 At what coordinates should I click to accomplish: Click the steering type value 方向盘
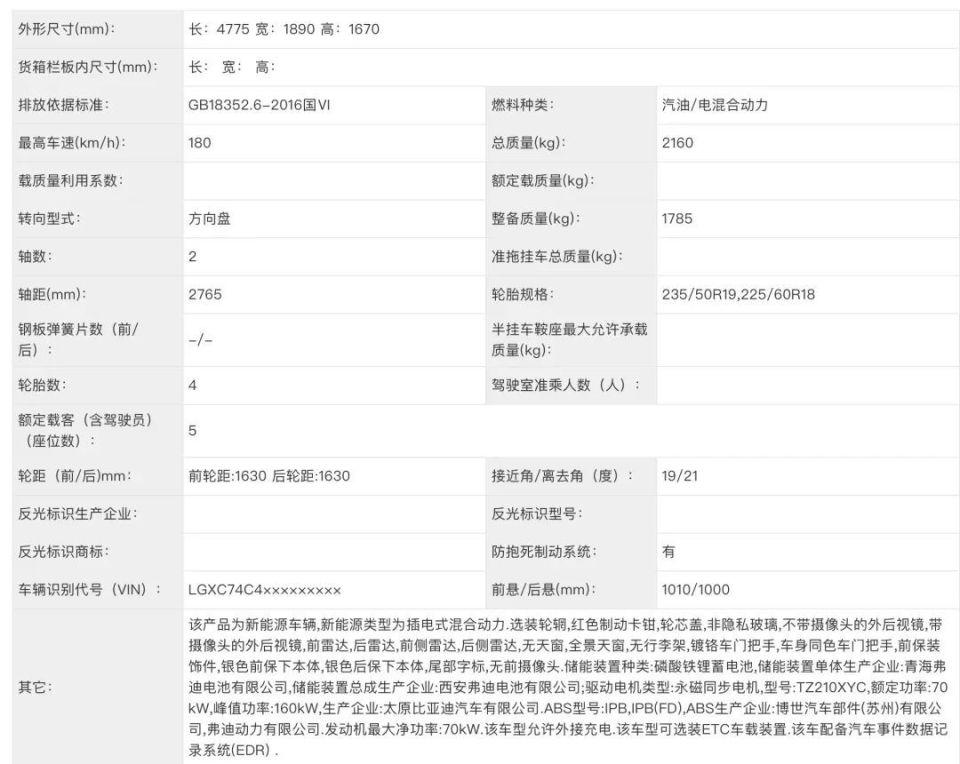(x=209, y=219)
